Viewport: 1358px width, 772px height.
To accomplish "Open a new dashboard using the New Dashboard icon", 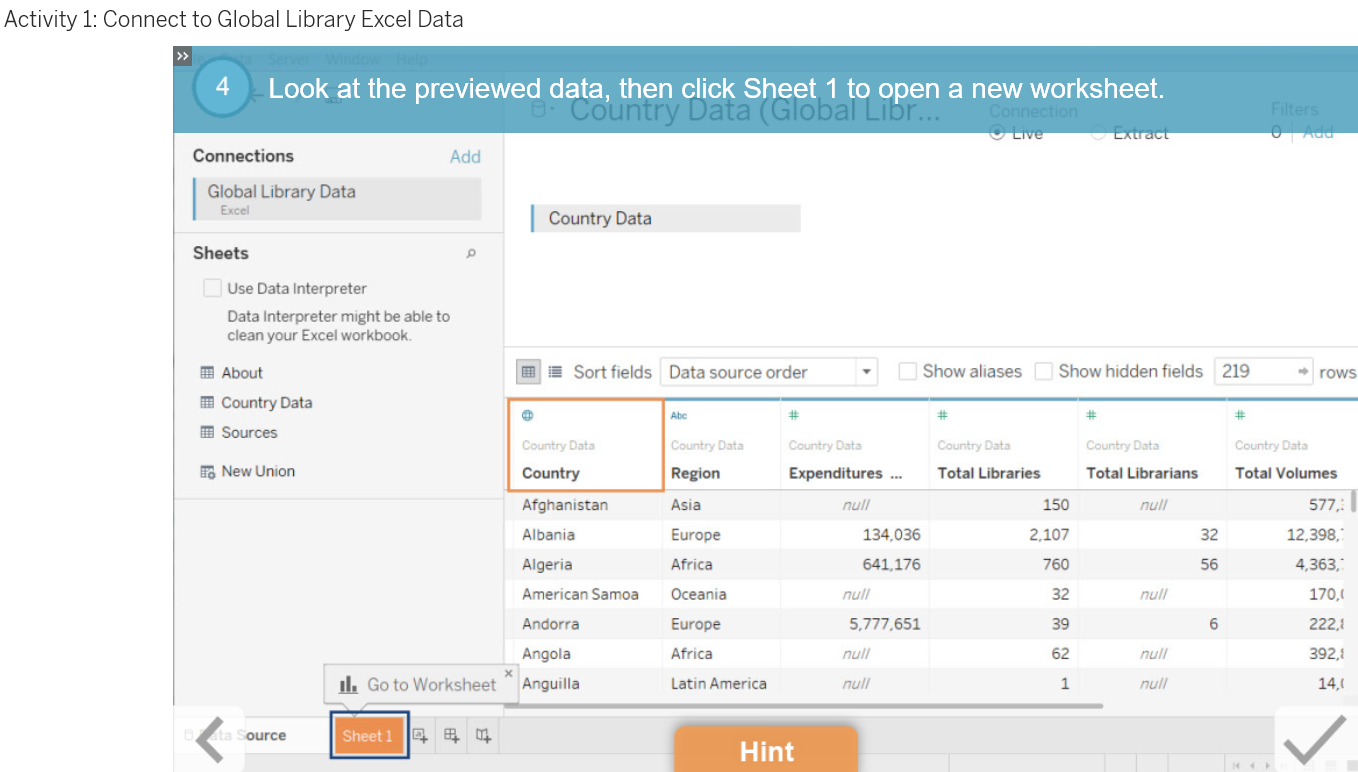I will coord(451,735).
